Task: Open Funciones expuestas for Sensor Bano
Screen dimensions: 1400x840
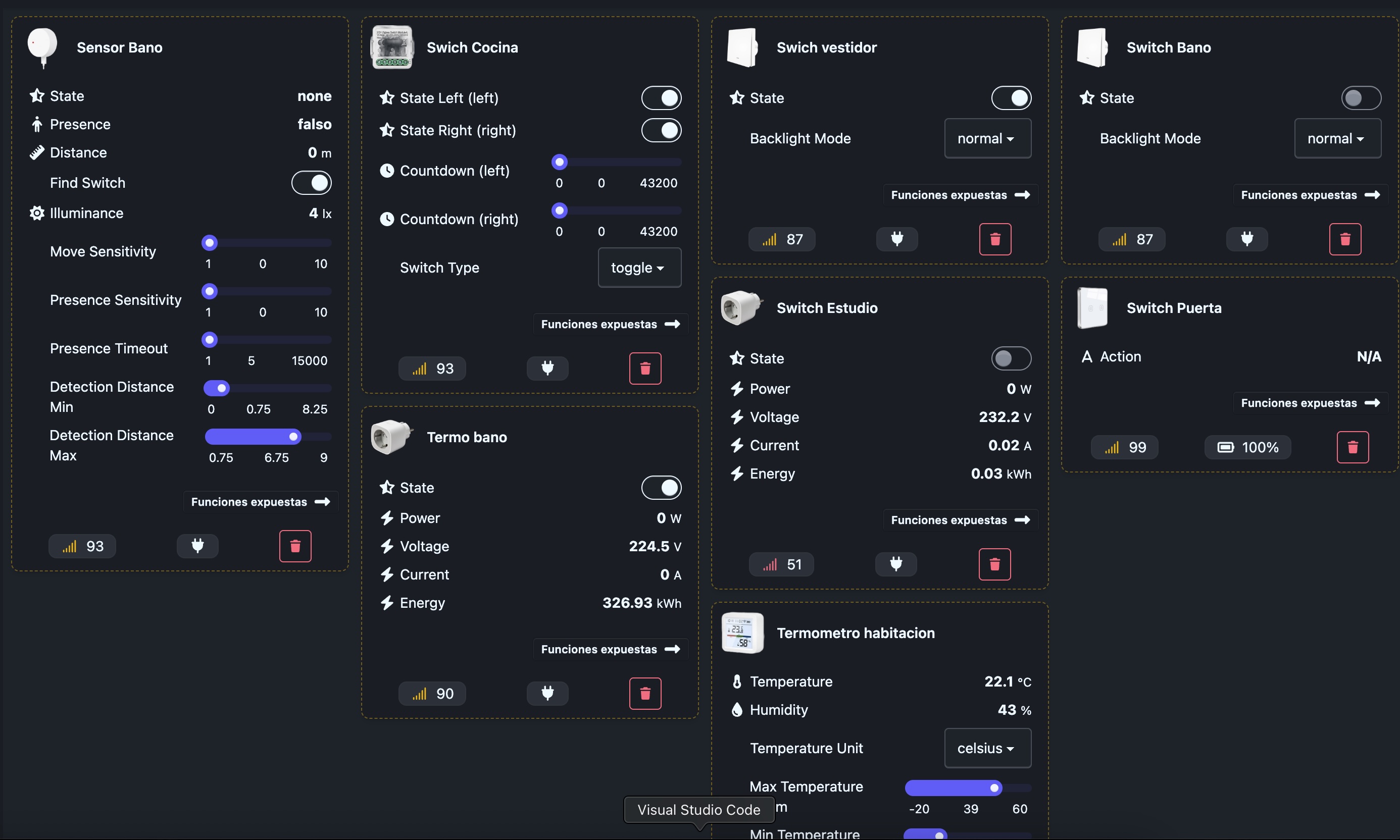Action: pyautogui.click(x=260, y=502)
